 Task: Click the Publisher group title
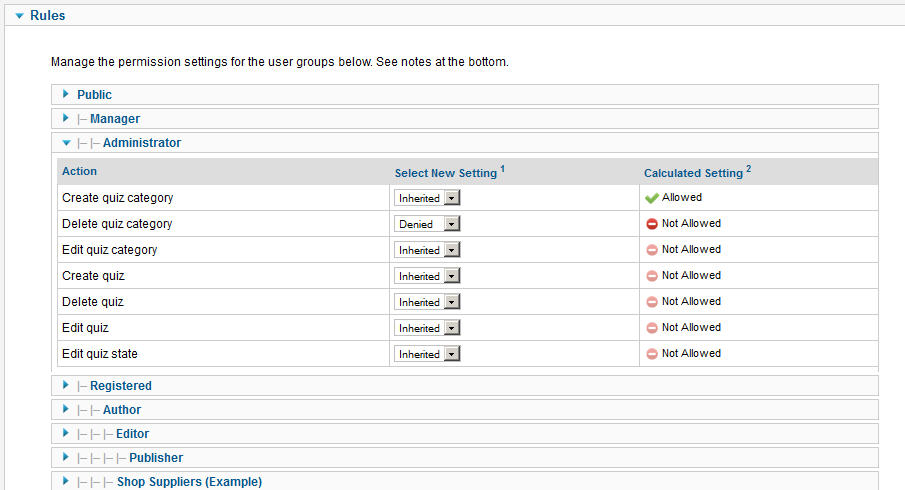coord(156,458)
